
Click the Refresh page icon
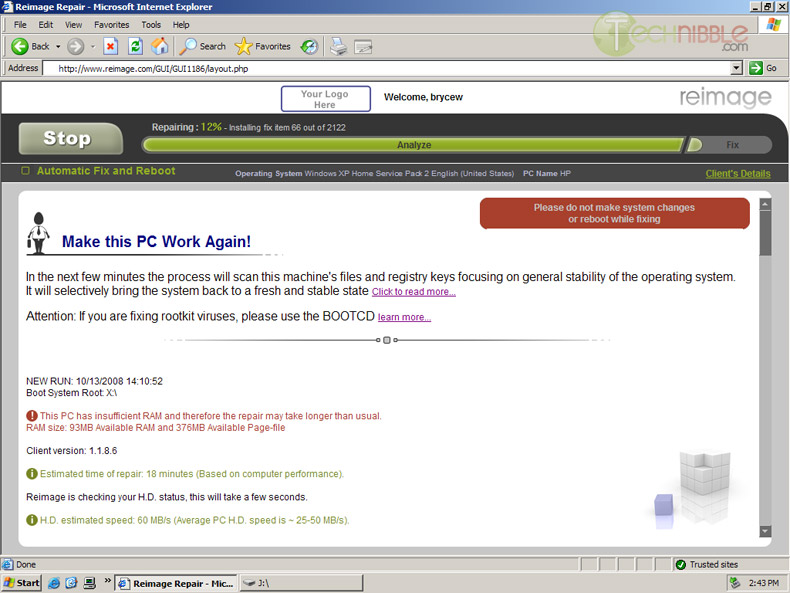pyautogui.click(x=136, y=46)
